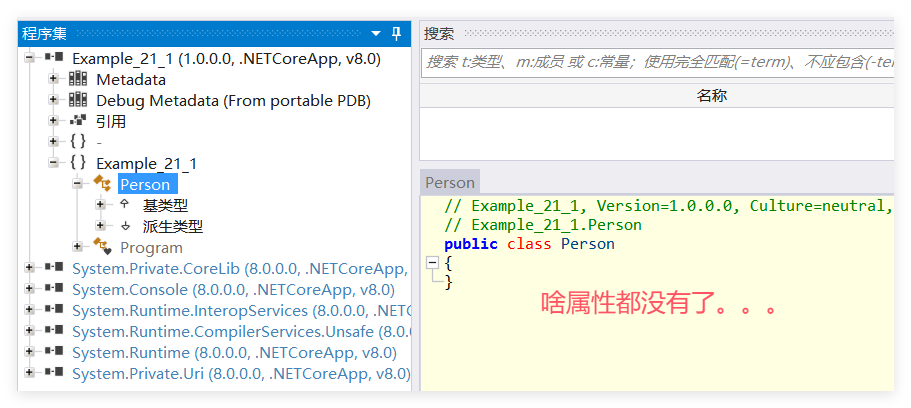
Task: Click the braces icon of Example_21_1 namespace
Action: click(78, 163)
